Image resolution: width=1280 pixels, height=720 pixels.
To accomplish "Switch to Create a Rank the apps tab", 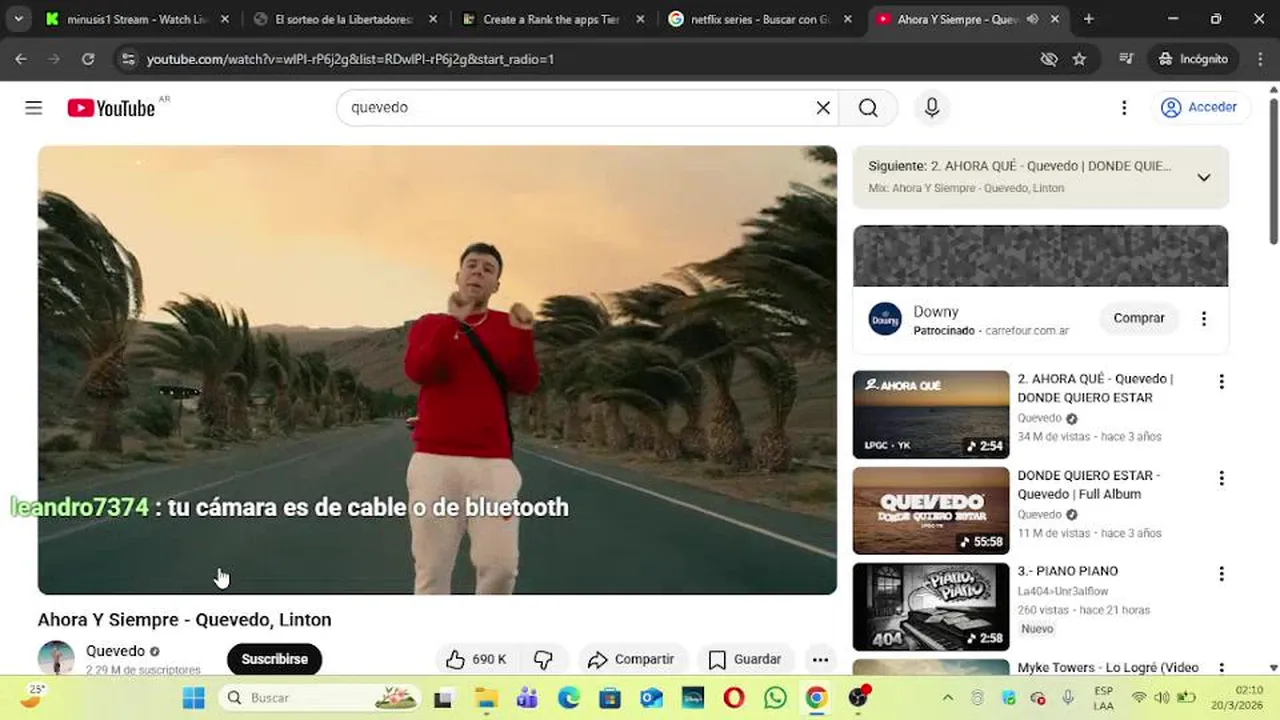I will tap(553, 19).
